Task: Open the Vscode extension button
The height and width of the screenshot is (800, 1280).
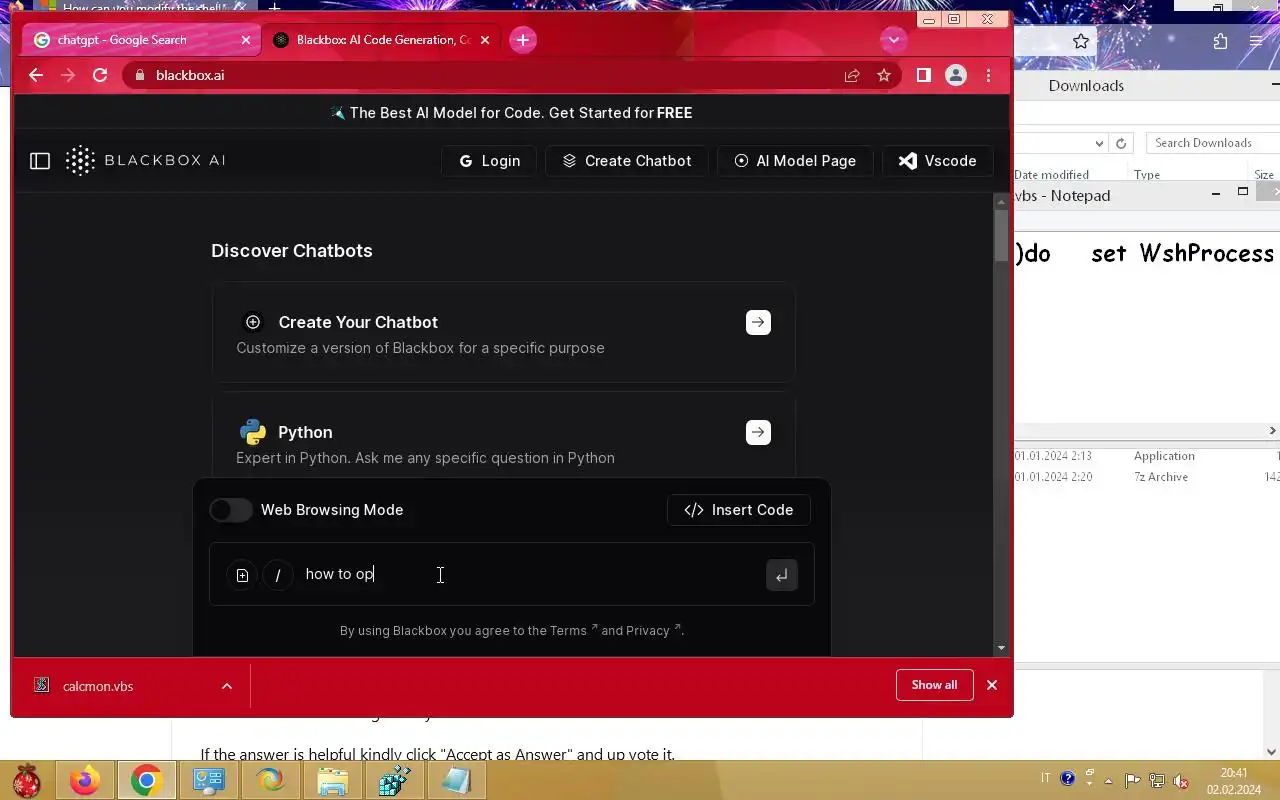Action: click(x=937, y=161)
